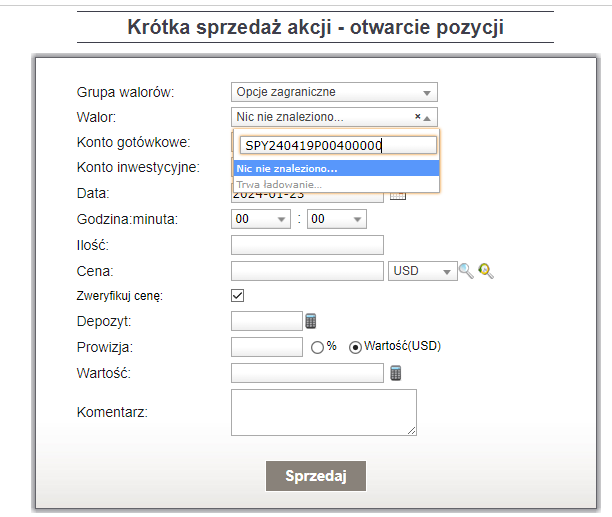Click the Walor search box with SPY240419P00400000
The width and height of the screenshot is (612, 517).
pyautogui.click(x=335, y=145)
